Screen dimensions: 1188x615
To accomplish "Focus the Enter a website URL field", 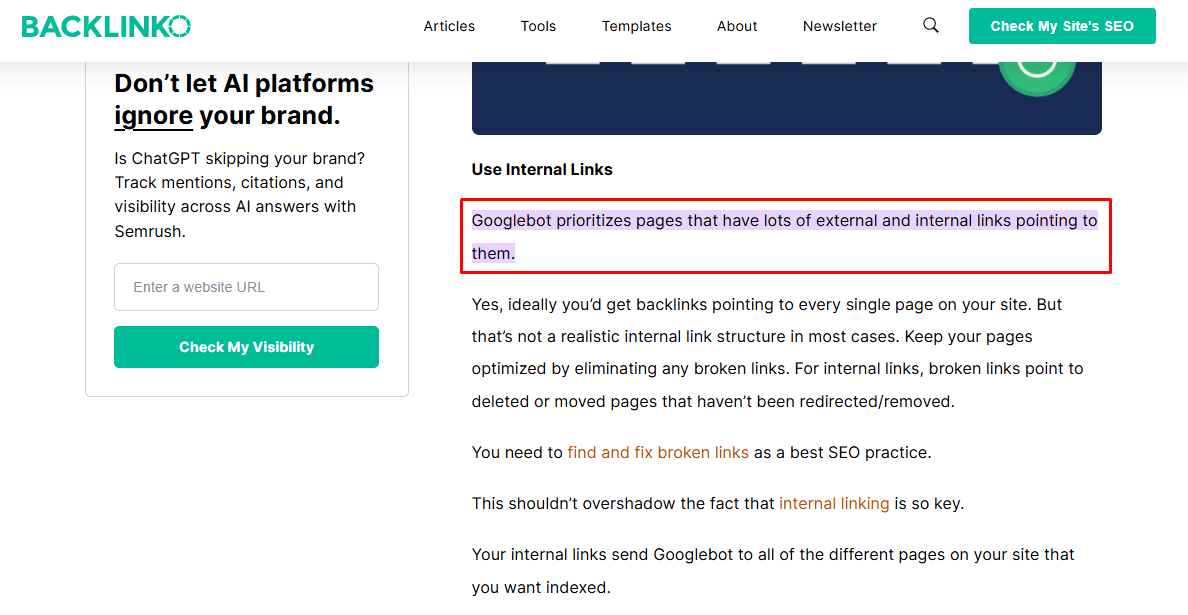I will tap(246, 287).
